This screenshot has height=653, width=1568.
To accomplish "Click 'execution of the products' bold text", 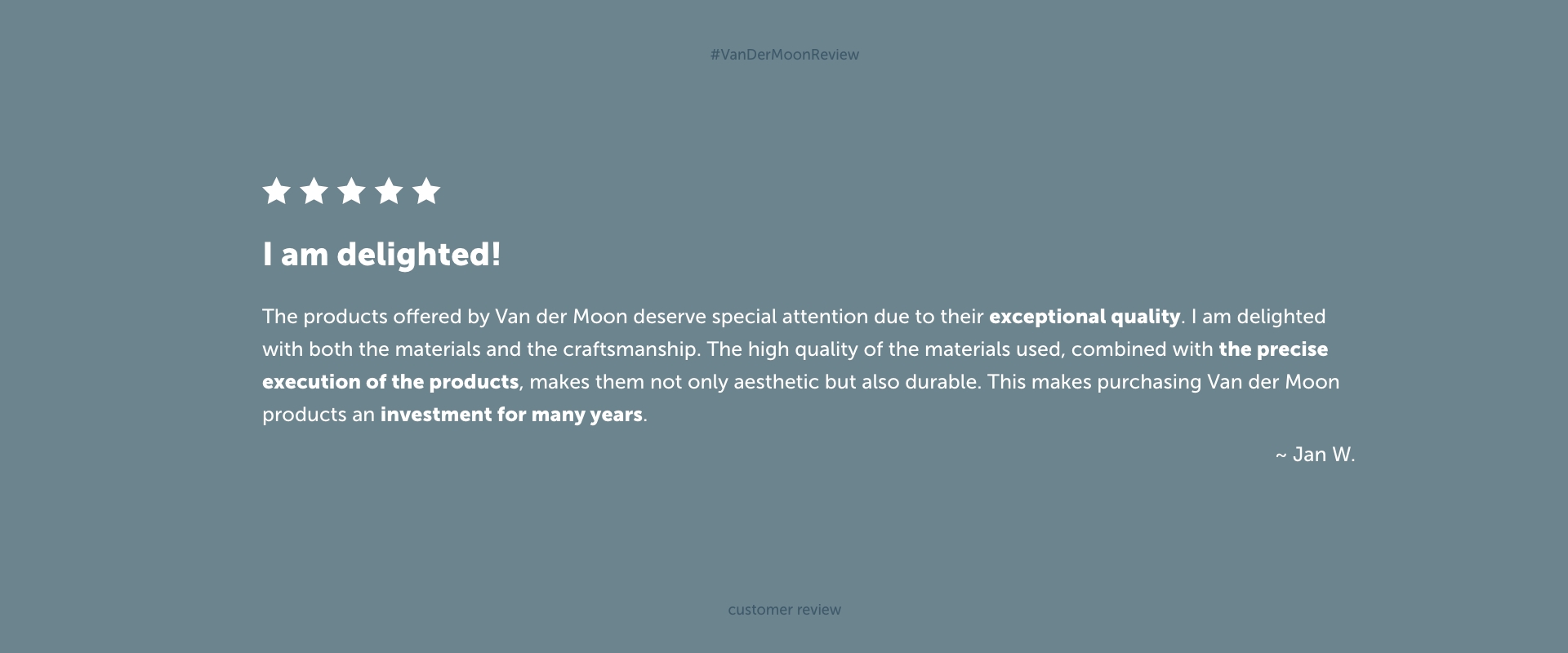I will (x=390, y=382).
